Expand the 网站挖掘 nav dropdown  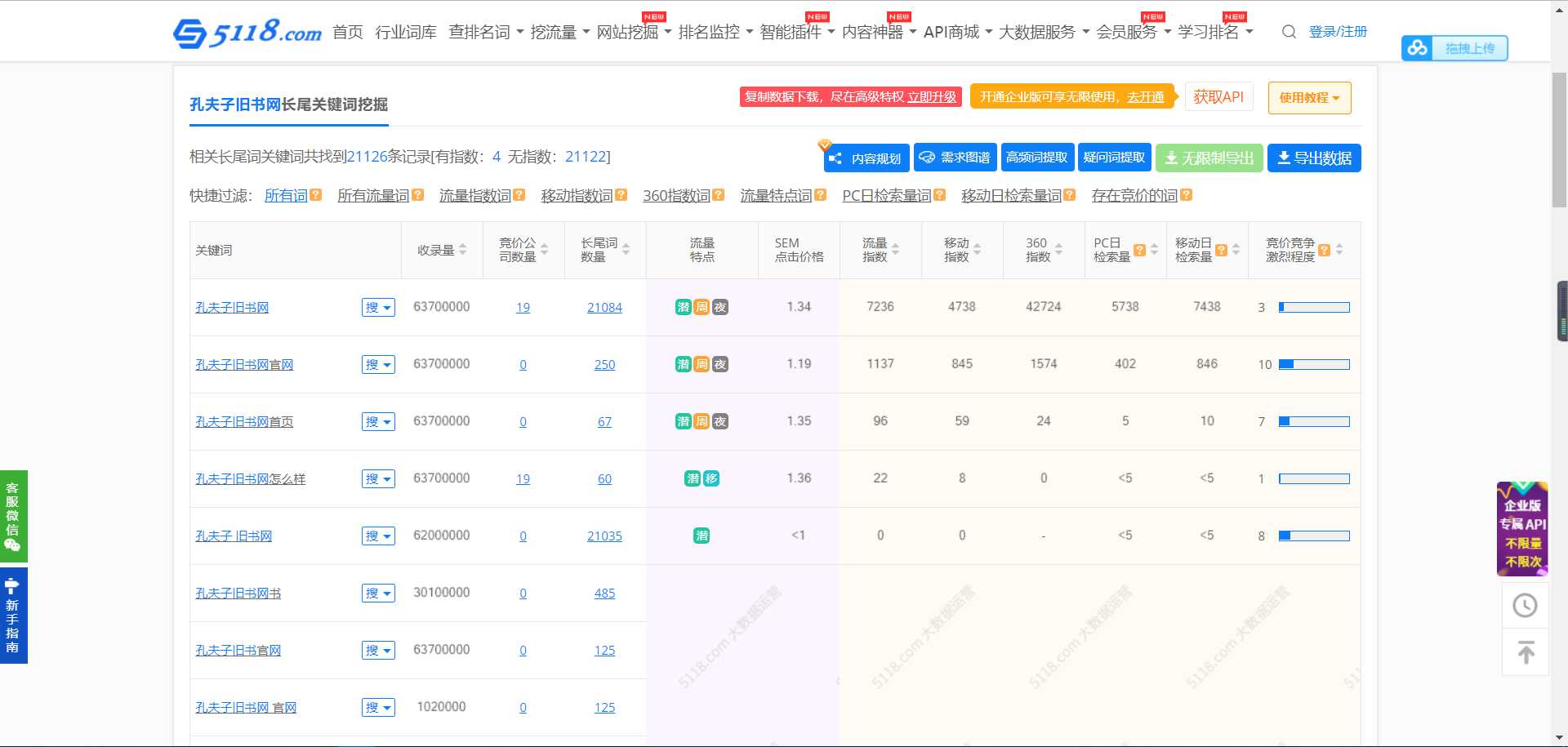pyautogui.click(x=634, y=32)
